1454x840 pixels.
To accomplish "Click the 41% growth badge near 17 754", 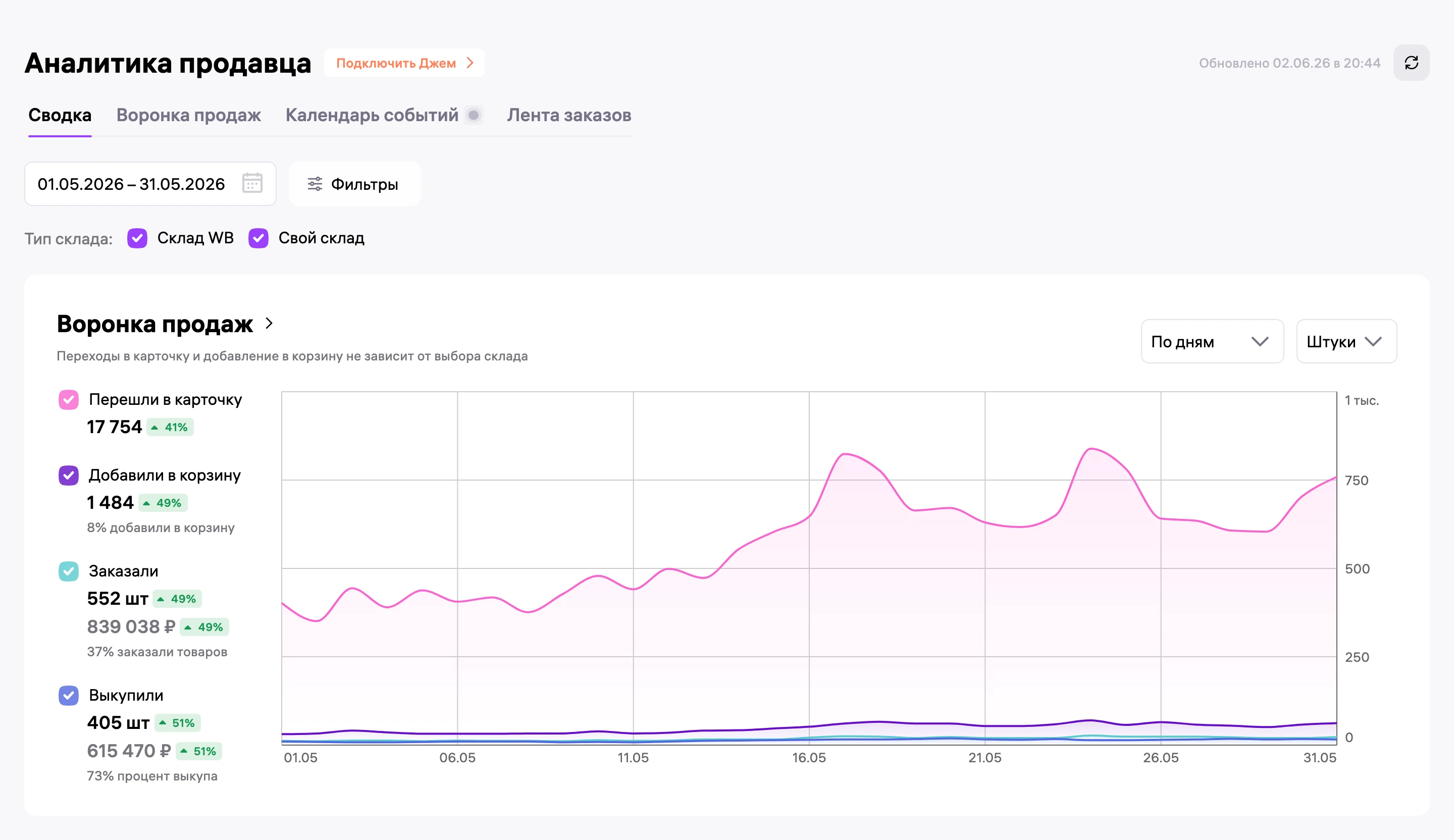I will (x=170, y=428).
